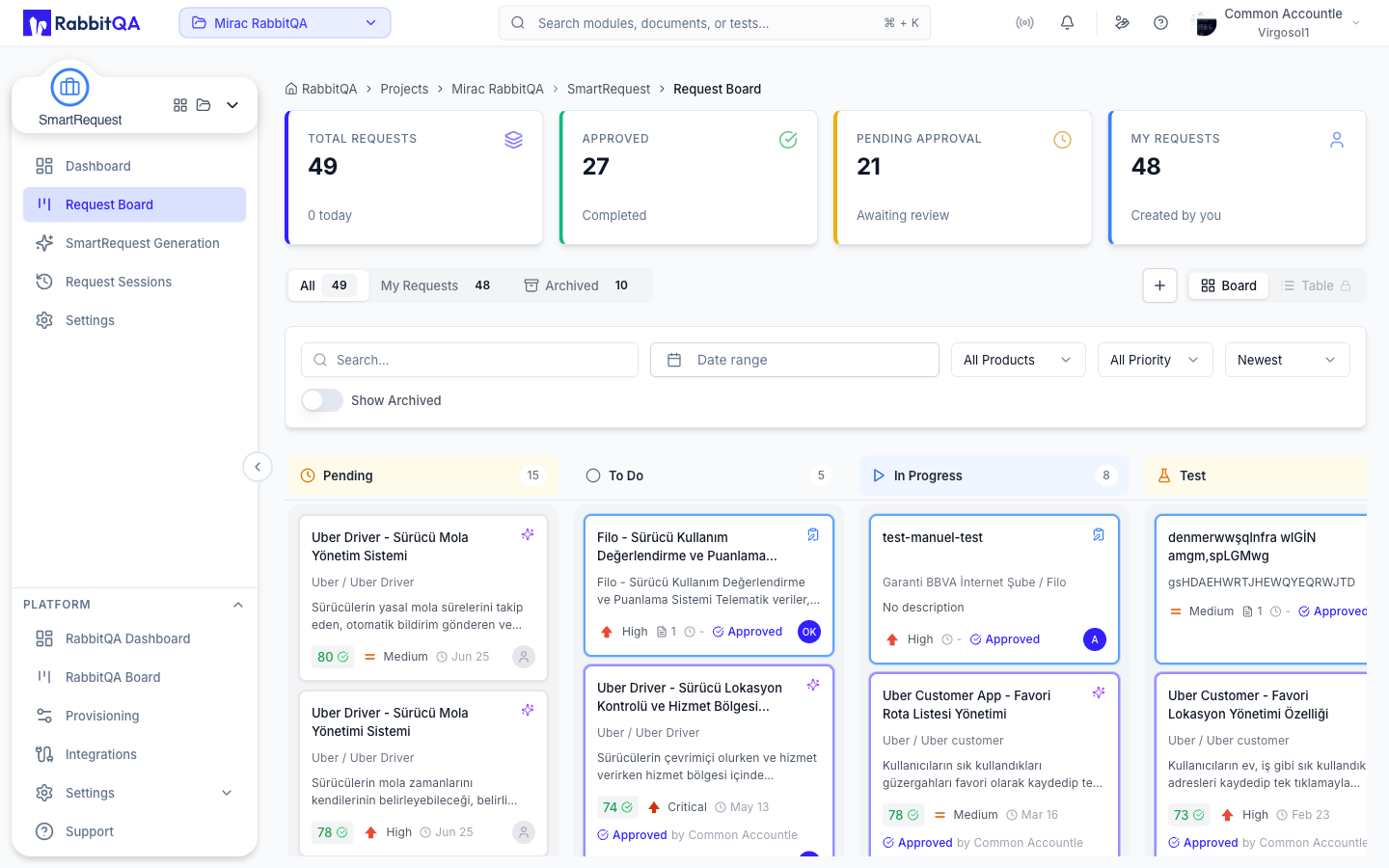Image resolution: width=1389 pixels, height=868 pixels.
Task: Select the All 49 tab
Action: [x=328, y=285]
